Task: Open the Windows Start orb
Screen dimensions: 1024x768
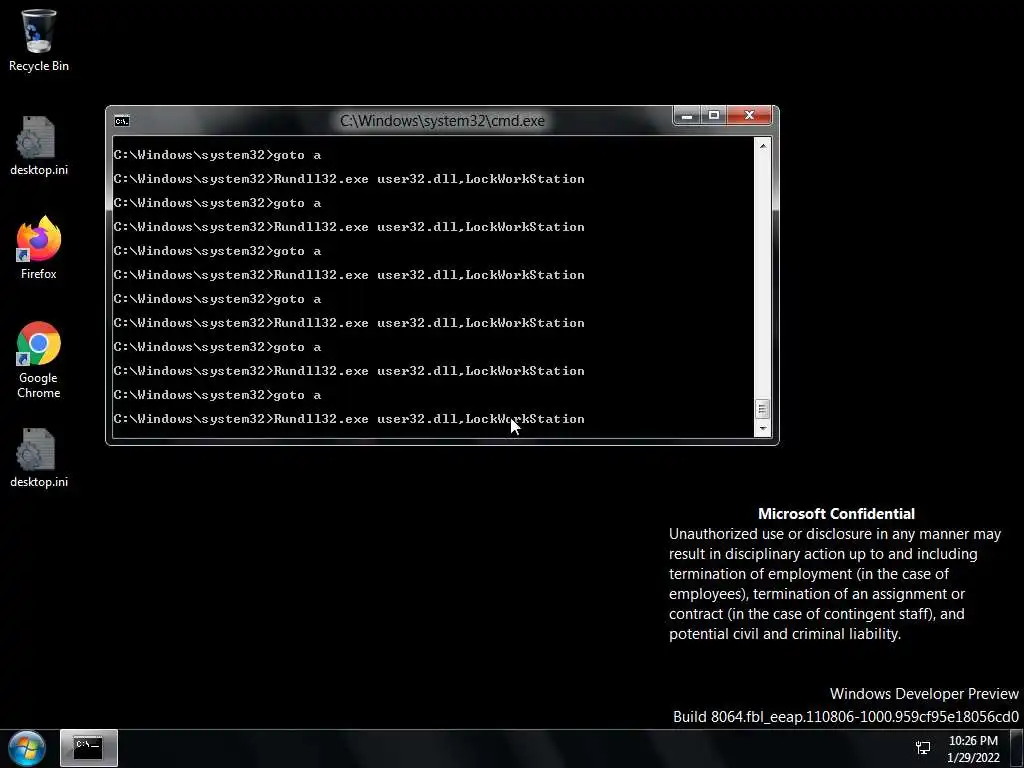Action: point(27,748)
